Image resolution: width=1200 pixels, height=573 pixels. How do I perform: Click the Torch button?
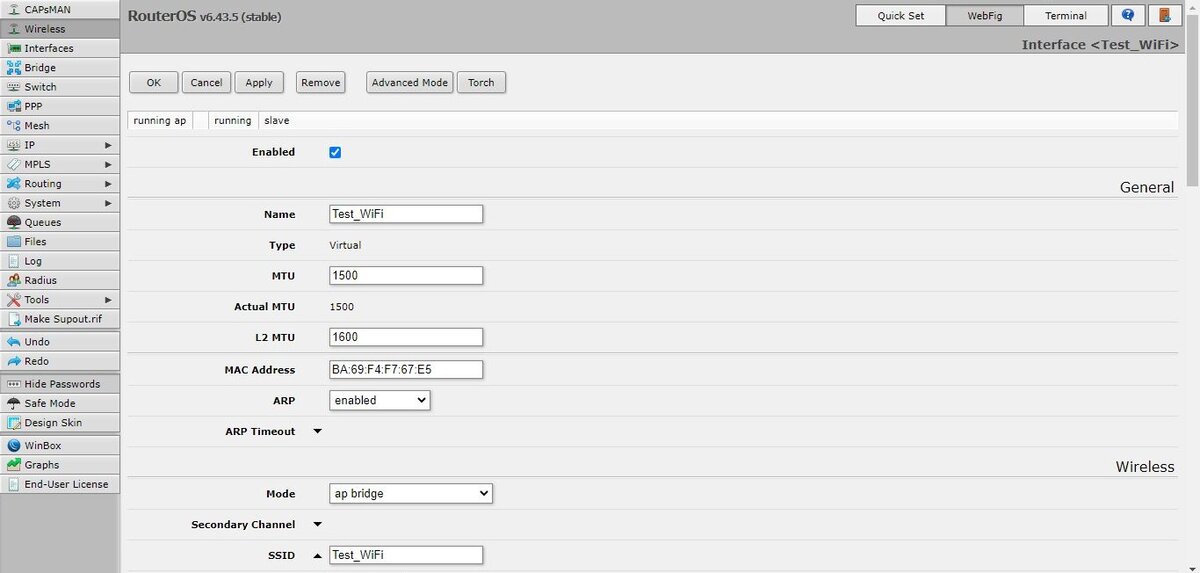[481, 82]
